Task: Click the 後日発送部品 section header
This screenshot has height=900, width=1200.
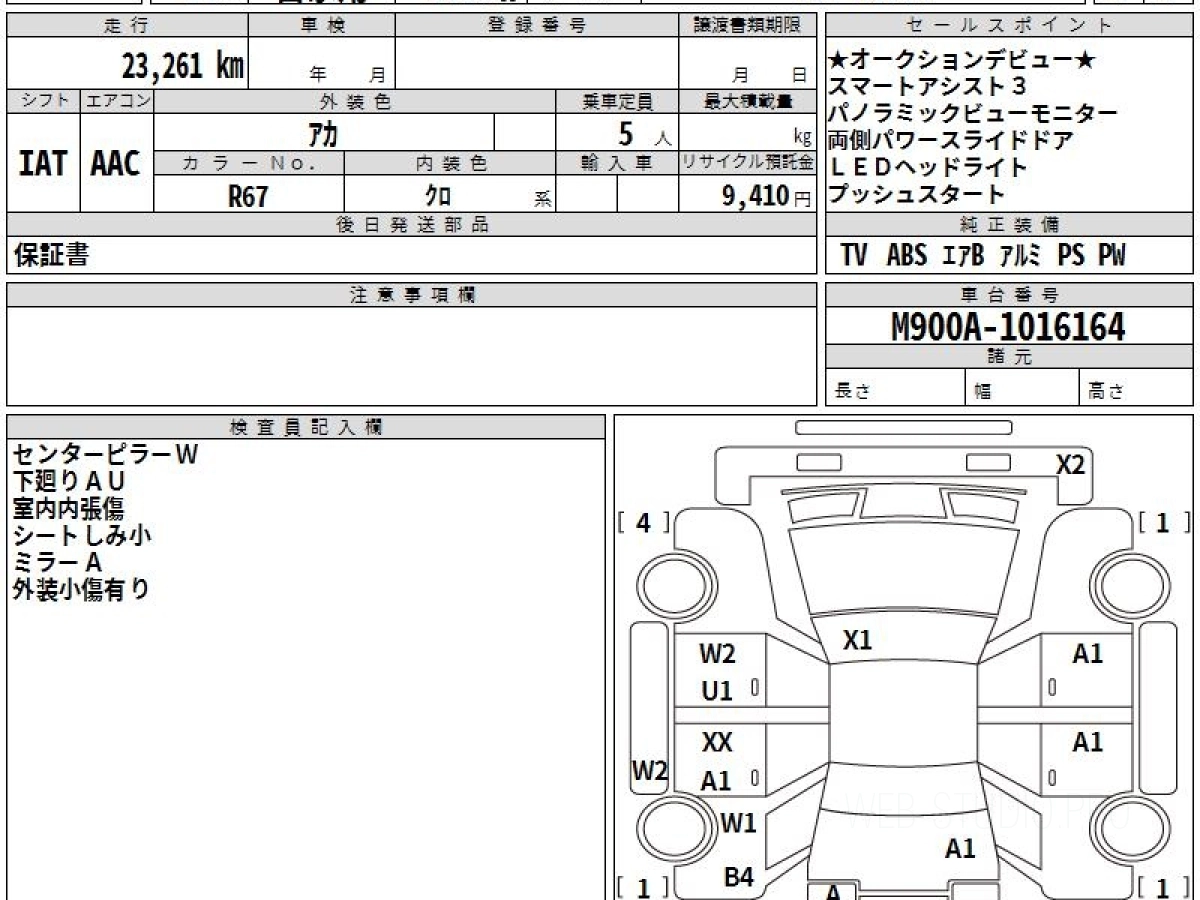Action: click(x=411, y=225)
